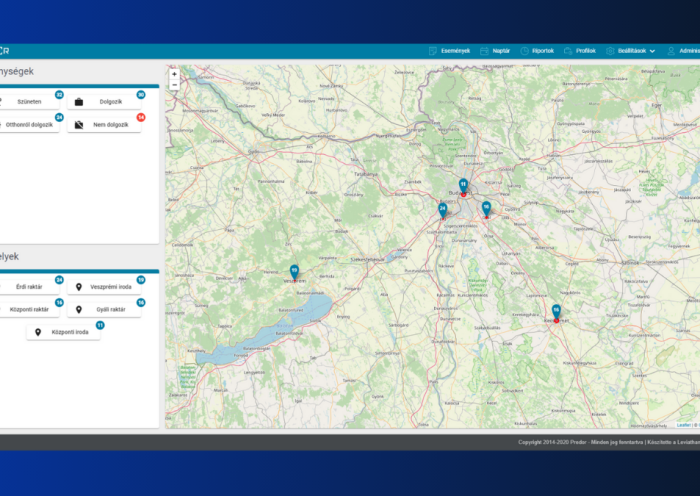Select the southeastern map pin near Kecskemét
700x496 pixels.
[x=556, y=312]
